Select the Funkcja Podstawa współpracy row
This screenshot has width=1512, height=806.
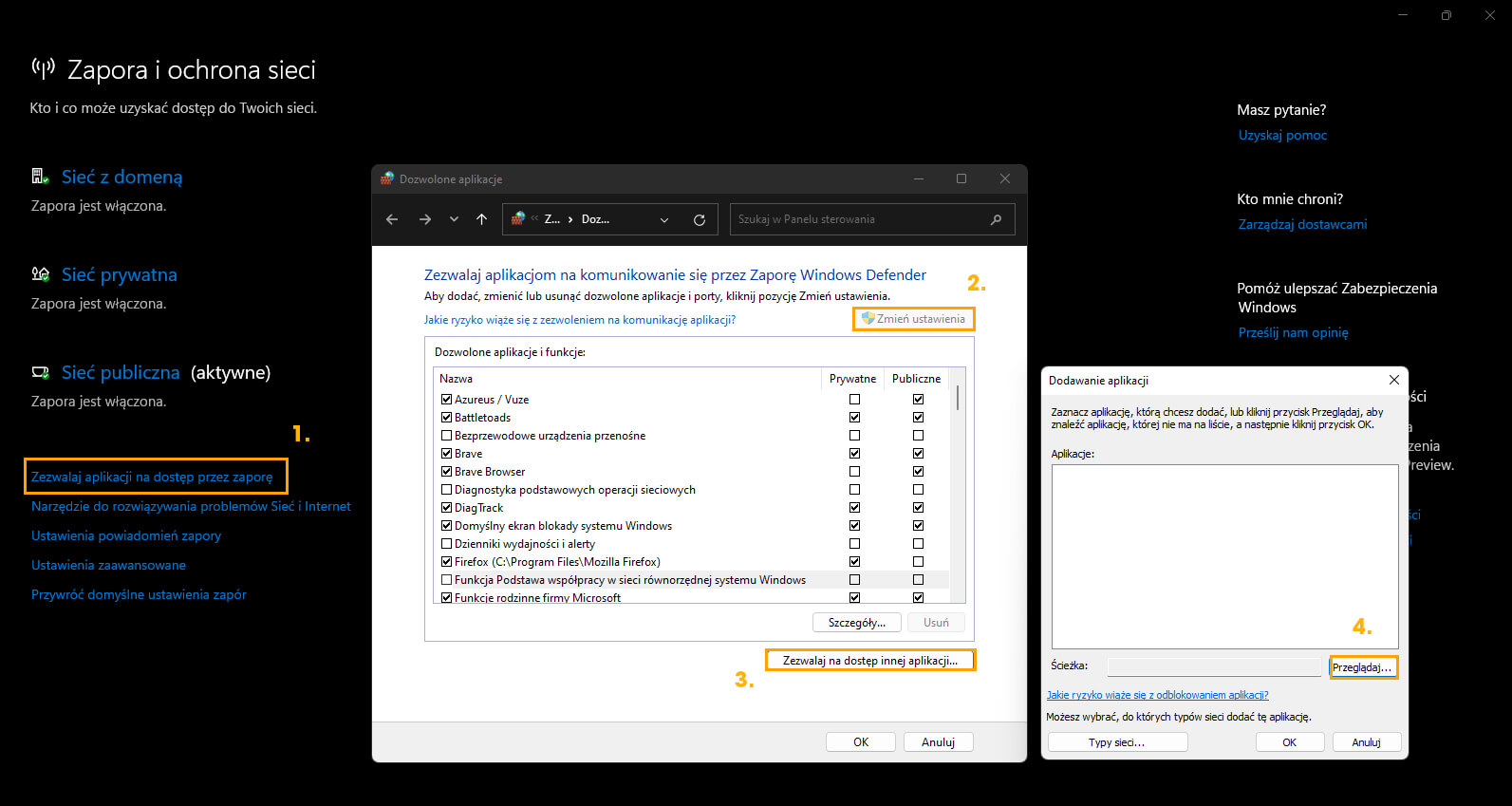(693, 580)
